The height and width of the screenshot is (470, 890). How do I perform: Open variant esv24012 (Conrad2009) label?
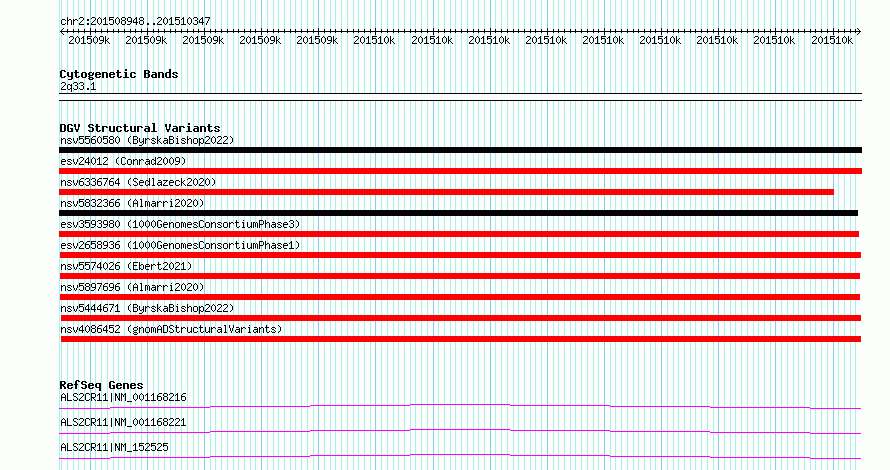[x=123, y=161]
